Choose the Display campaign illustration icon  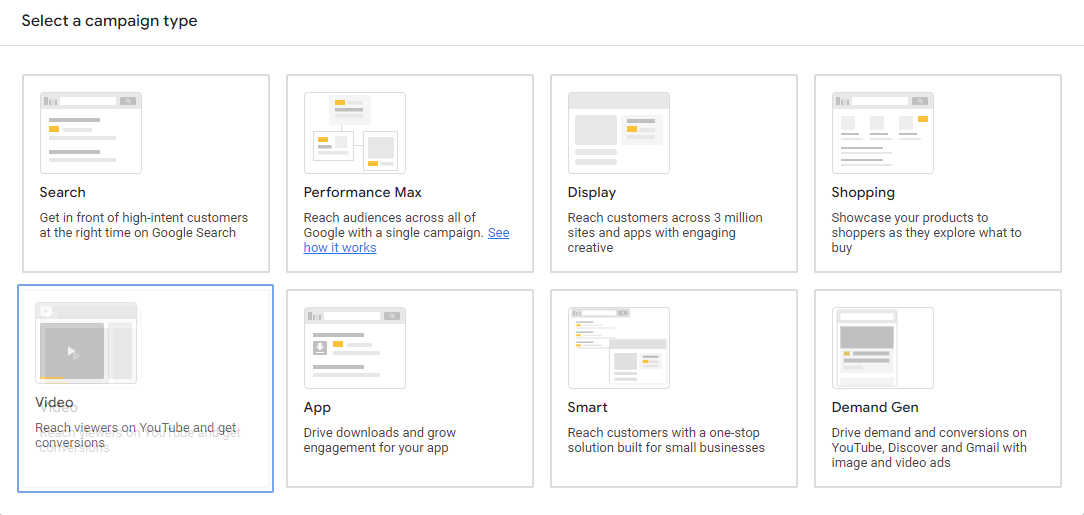619,133
